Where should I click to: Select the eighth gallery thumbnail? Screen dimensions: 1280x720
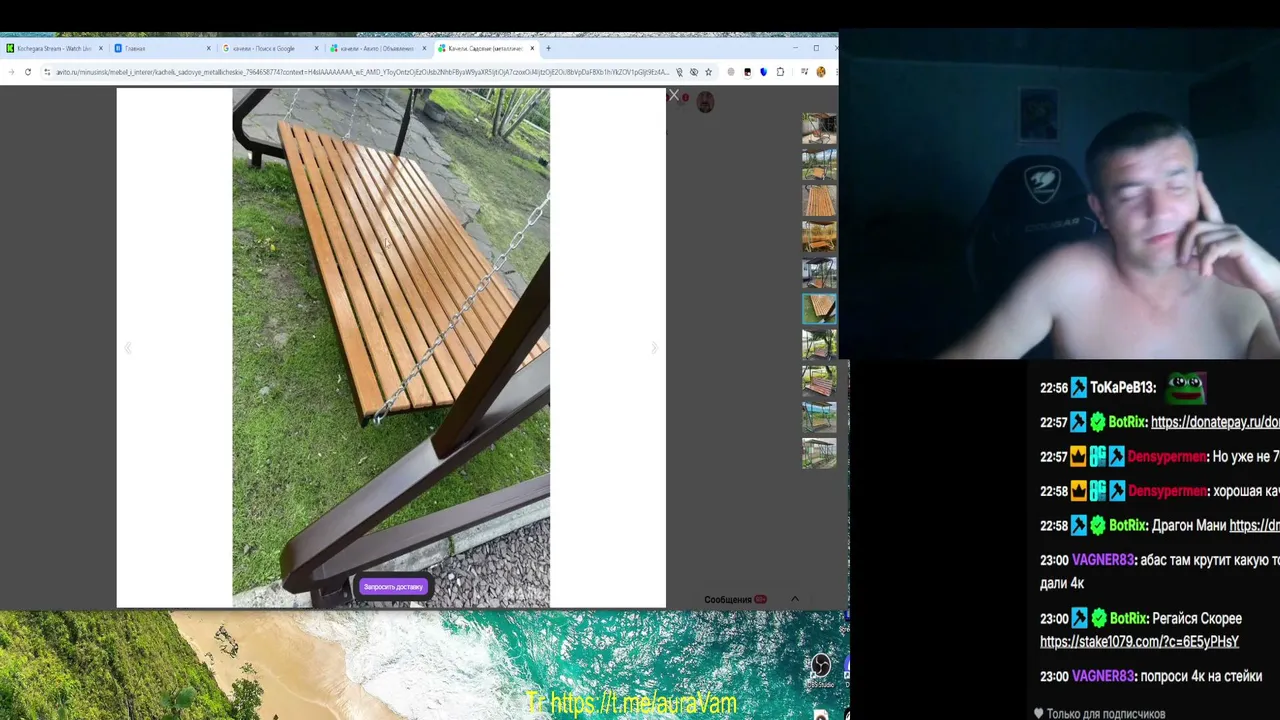819,381
